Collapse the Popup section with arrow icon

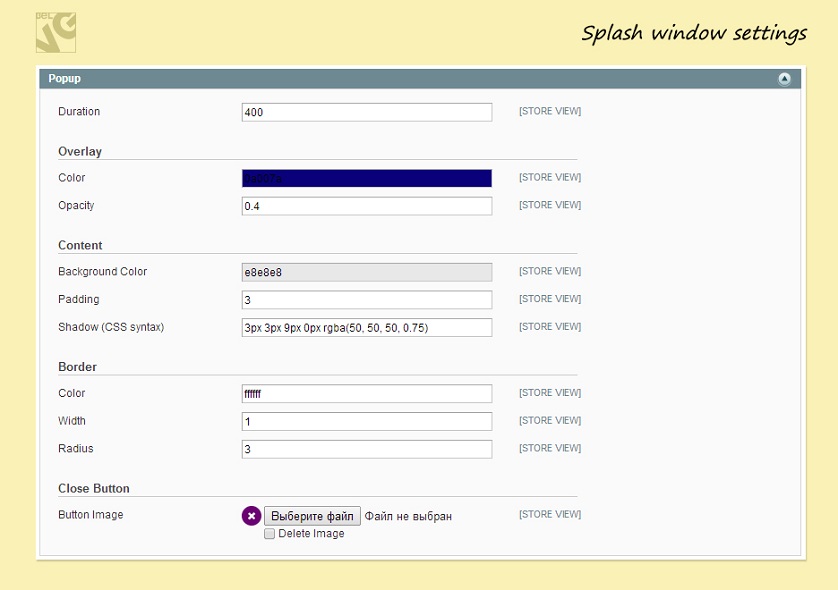pos(784,79)
